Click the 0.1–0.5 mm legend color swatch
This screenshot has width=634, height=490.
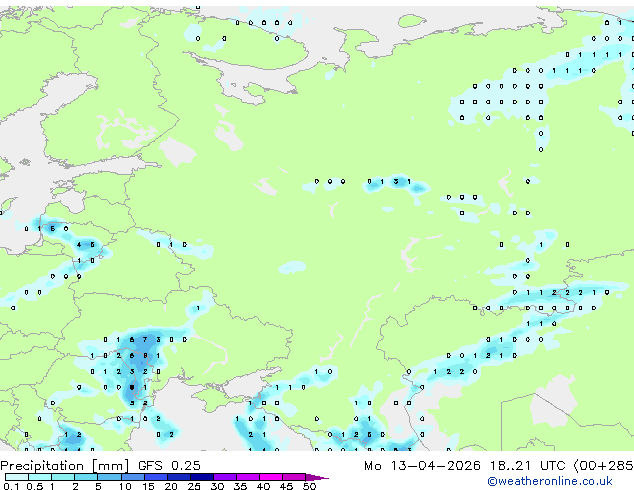[17, 477]
